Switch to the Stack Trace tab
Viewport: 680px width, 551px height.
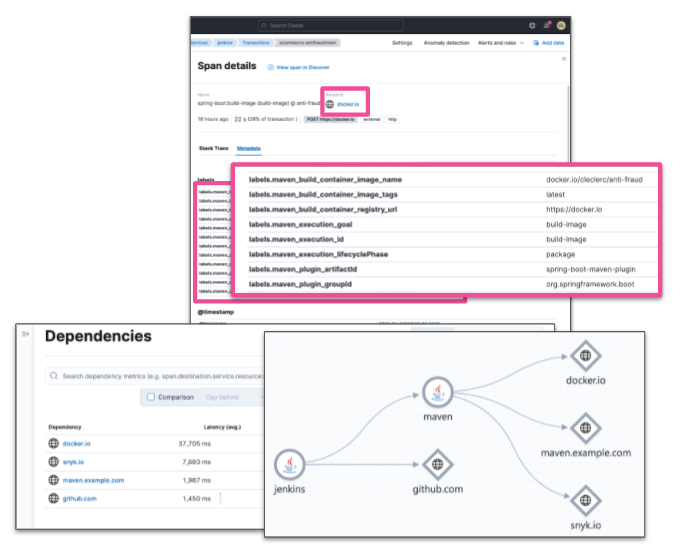(x=213, y=148)
